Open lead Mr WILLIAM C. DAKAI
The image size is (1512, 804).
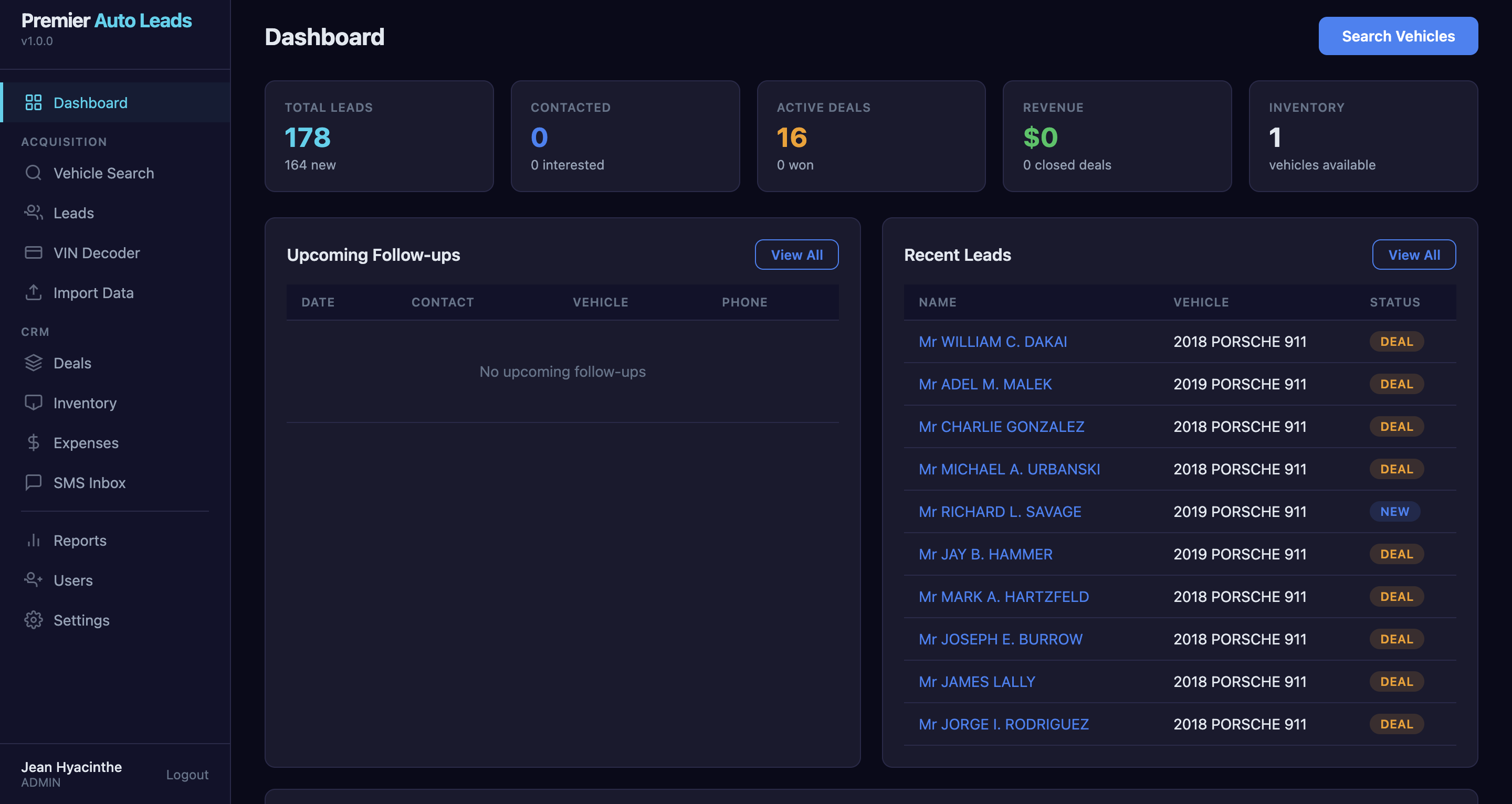tap(993, 341)
